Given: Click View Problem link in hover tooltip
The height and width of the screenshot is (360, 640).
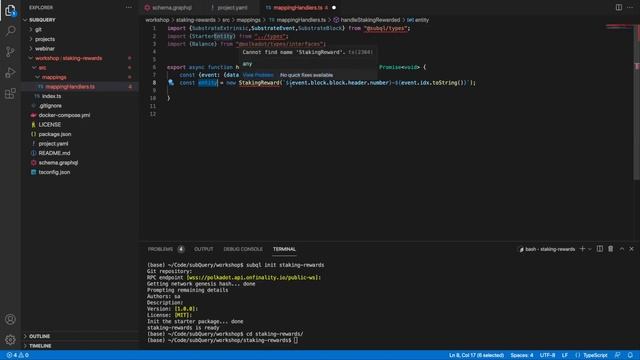Looking at the screenshot, I should tap(258, 75).
